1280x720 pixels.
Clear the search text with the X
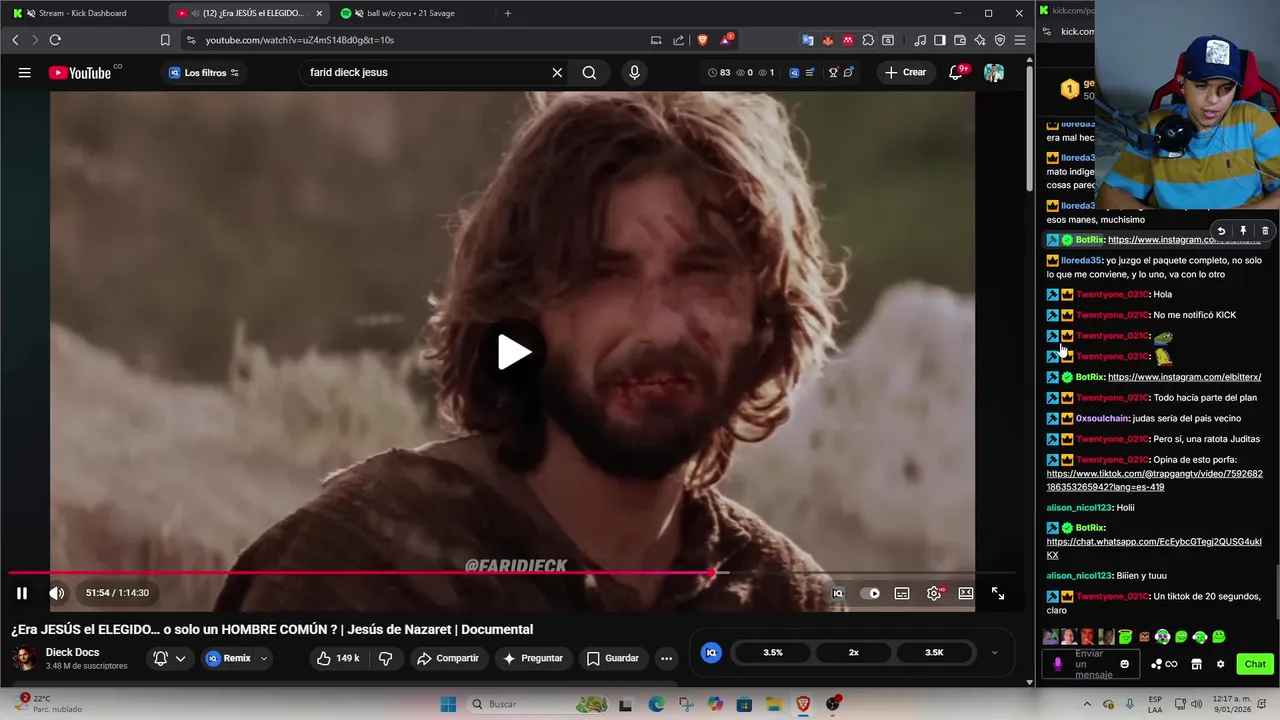pos(557,72)
